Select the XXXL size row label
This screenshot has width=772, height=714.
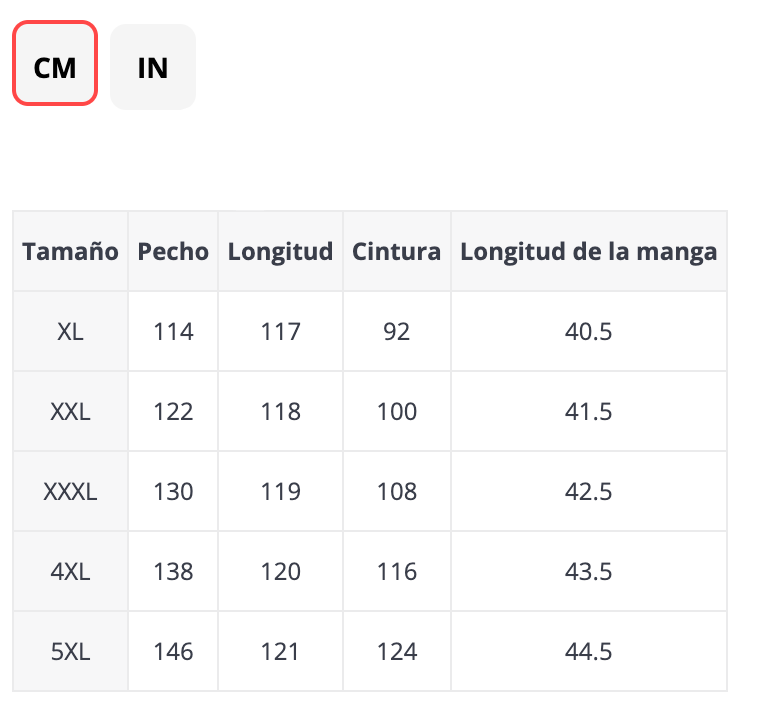pyautogui.click(x=71, y=491)
